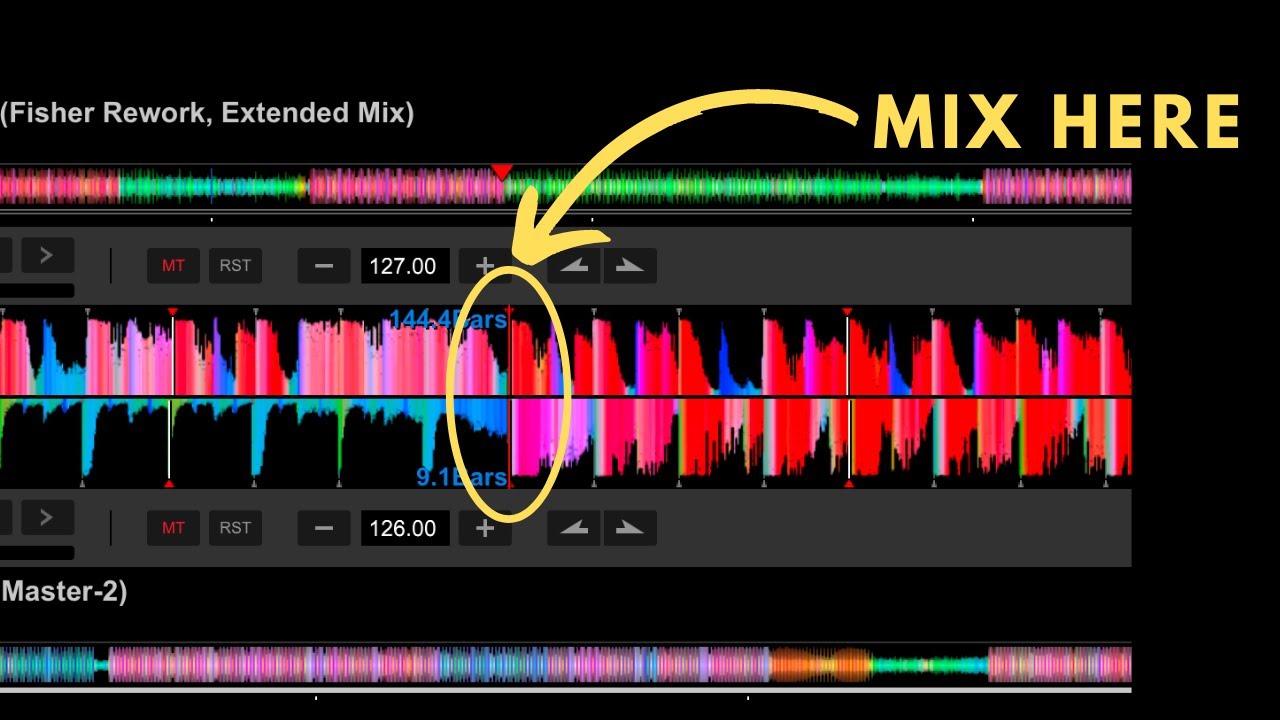This screenshot has height=720, width=1280.
Task: Reset tempo with top deck RST button
Action: 235,265
